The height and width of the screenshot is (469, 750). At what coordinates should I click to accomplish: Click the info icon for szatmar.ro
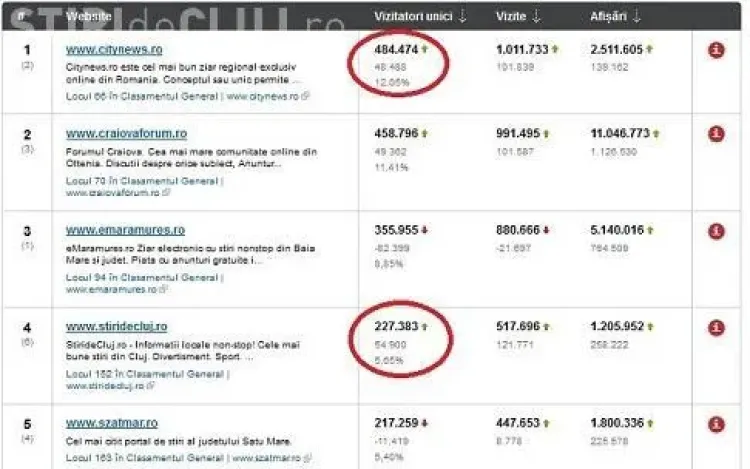pos(716,425)
